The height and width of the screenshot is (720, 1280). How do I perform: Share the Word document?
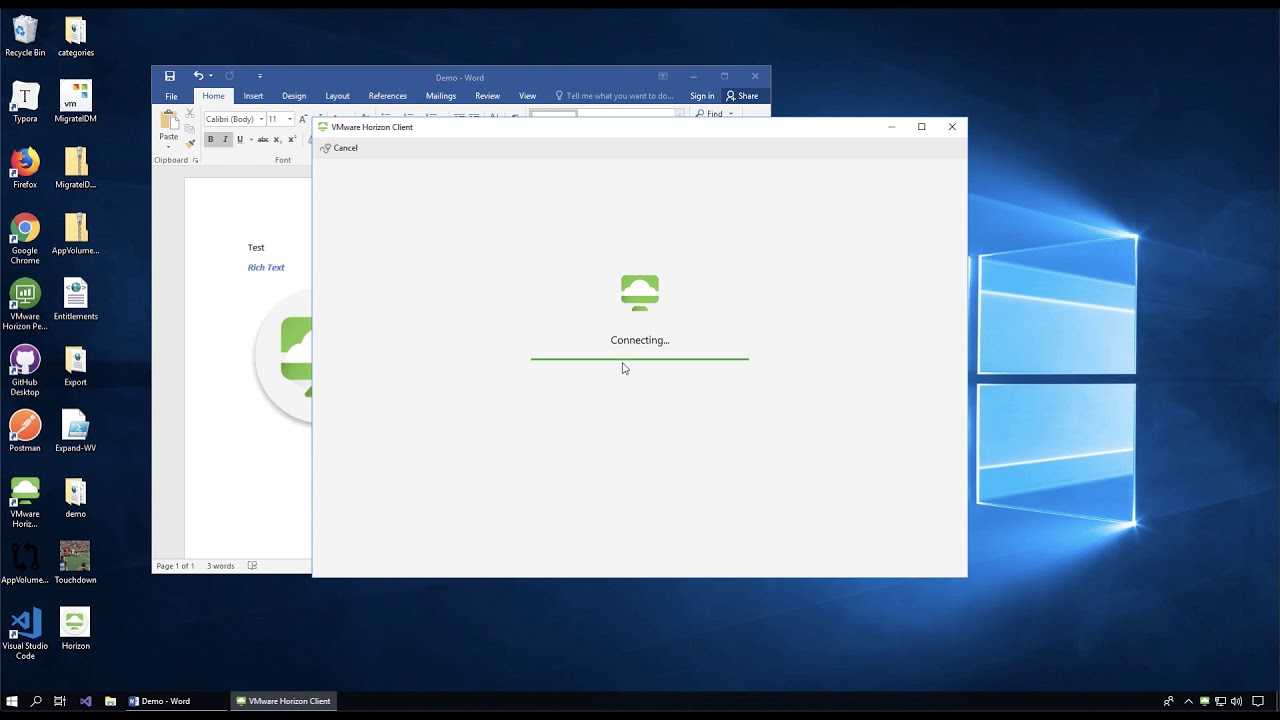pyautogui.click(x=742, y=96)
